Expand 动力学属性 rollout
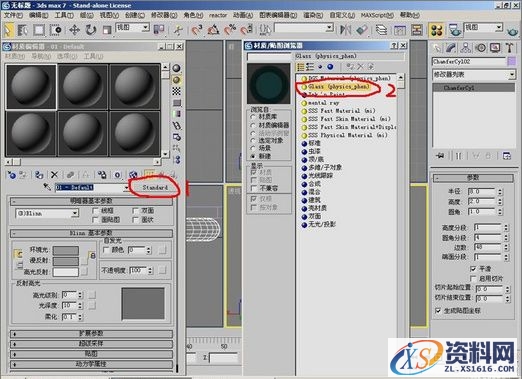522x379 pixels. [91, 364]
